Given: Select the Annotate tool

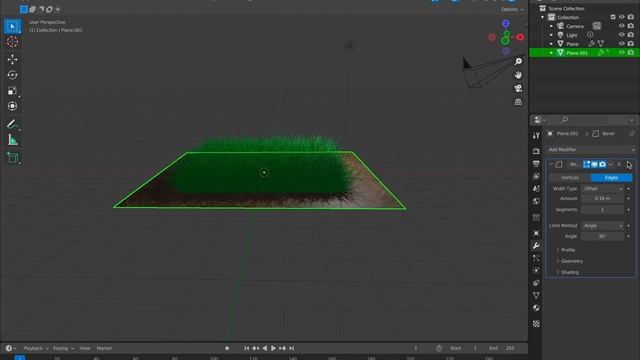Looking at the screenshot, I should tap(12, 124).
